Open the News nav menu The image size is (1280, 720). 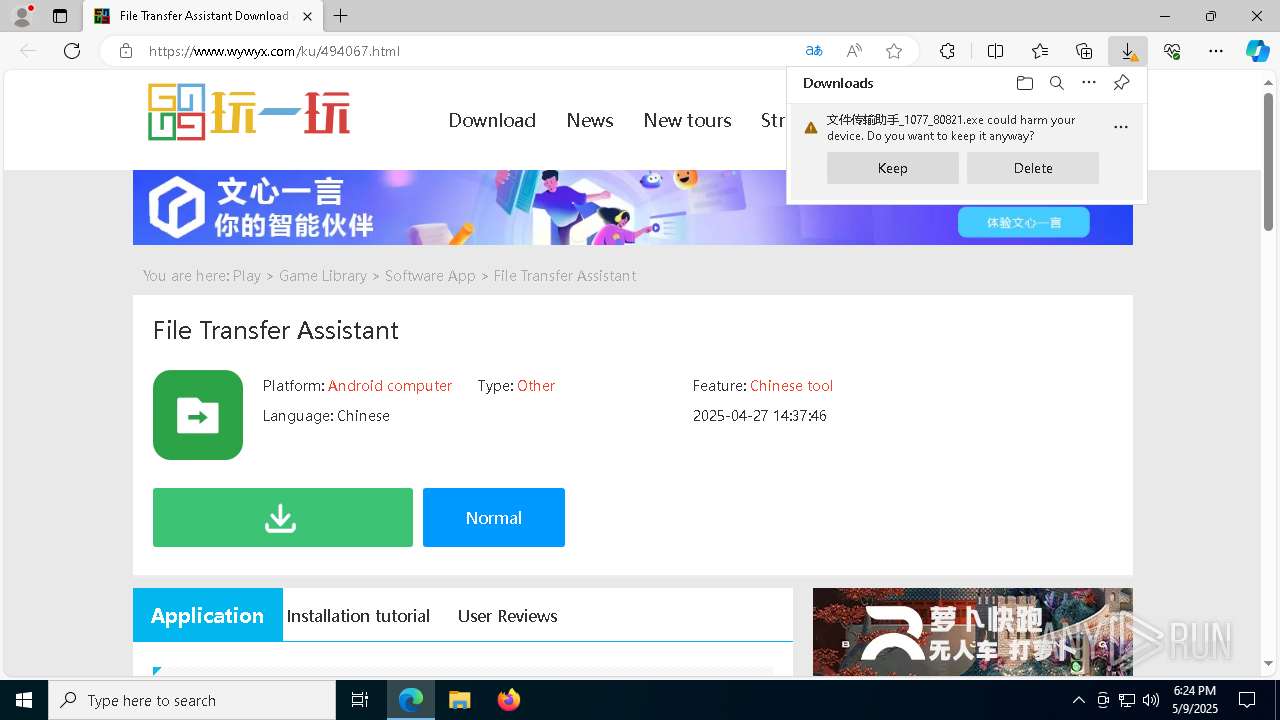click(590, 120)
